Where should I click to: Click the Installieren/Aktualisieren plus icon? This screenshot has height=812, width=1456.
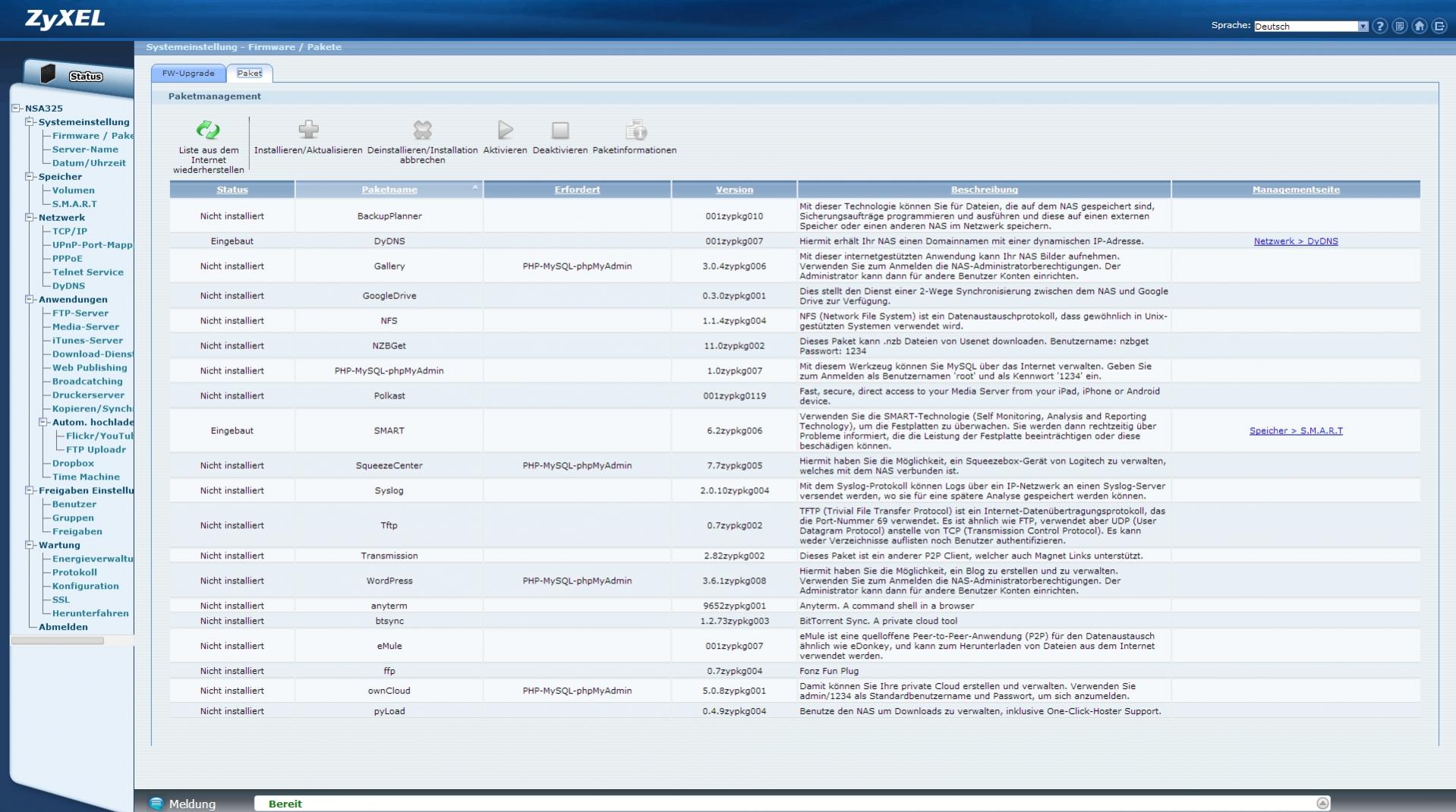(x=308, y=130)
